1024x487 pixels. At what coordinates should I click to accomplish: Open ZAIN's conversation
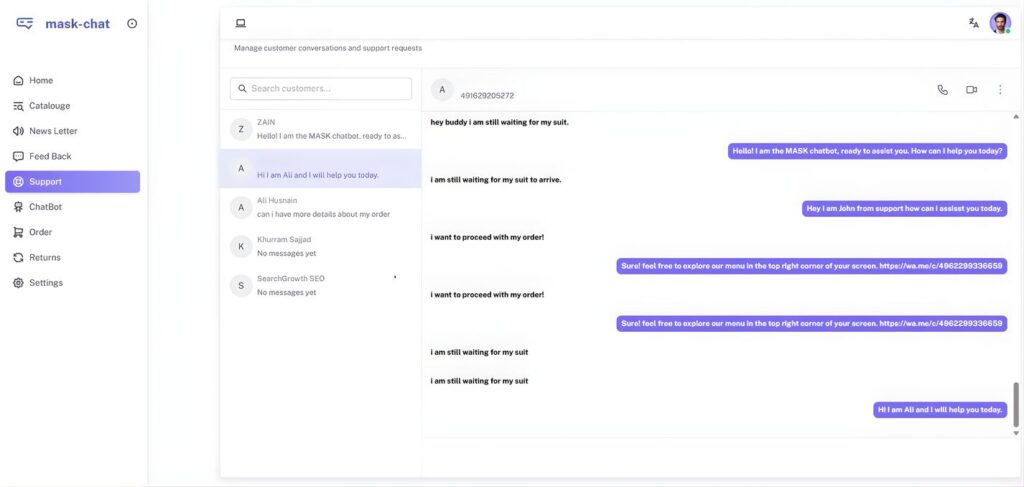pyautogui.click(x=320, y=129)
